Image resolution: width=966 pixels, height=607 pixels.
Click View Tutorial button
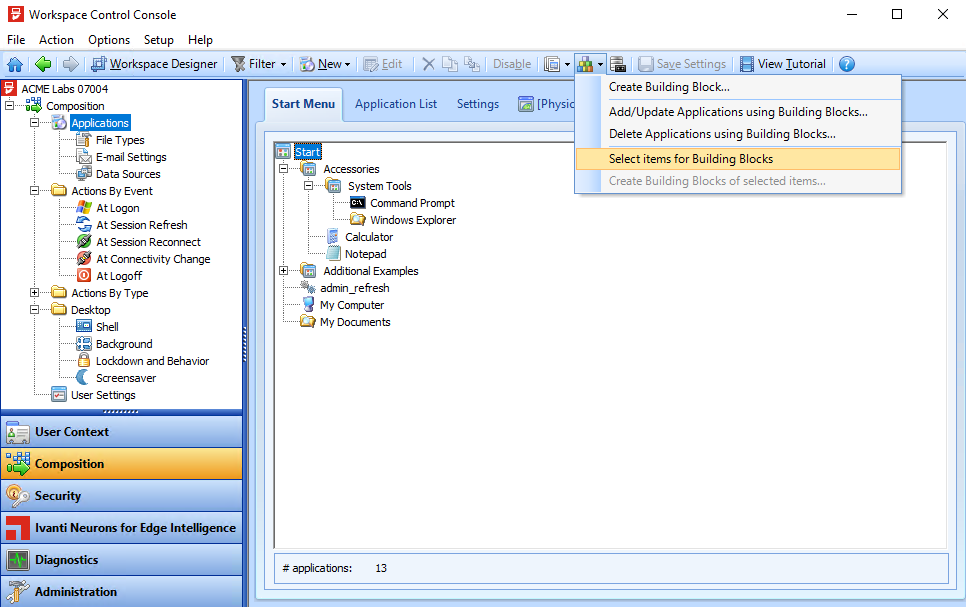[783, 64]
